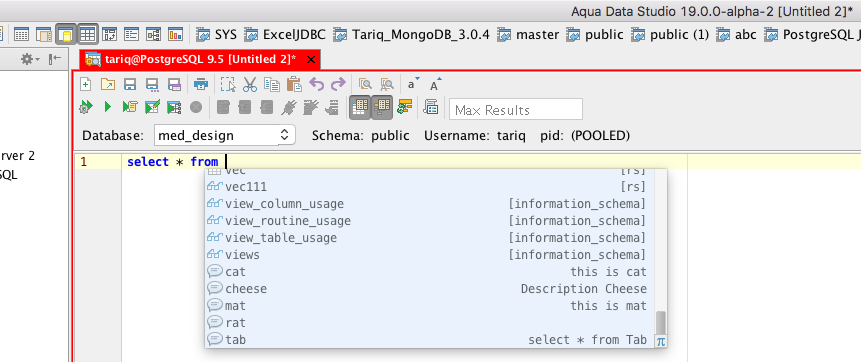Click inside the Max Results field
This screenshot has width=861, height=362.
pos(516,109)
